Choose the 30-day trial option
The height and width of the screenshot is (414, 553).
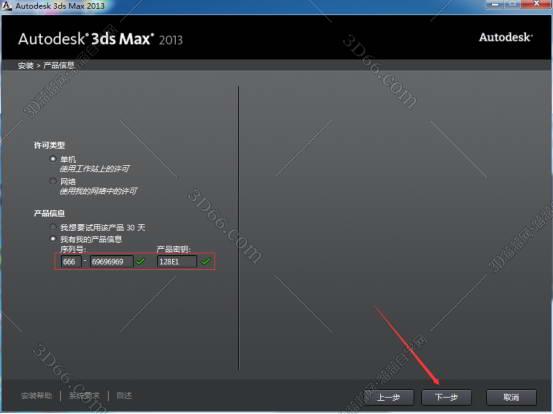coord(53,227)
